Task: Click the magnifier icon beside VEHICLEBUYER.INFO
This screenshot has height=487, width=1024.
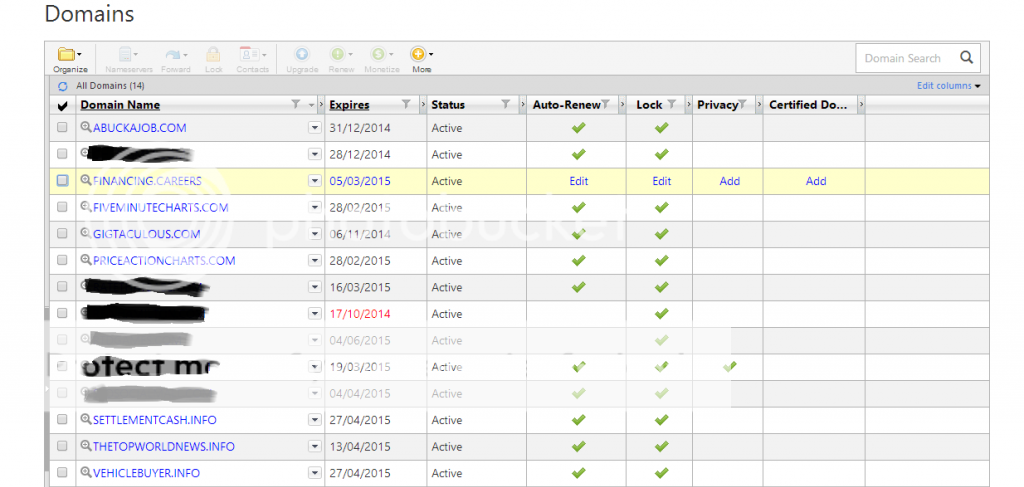Action: 86,473
